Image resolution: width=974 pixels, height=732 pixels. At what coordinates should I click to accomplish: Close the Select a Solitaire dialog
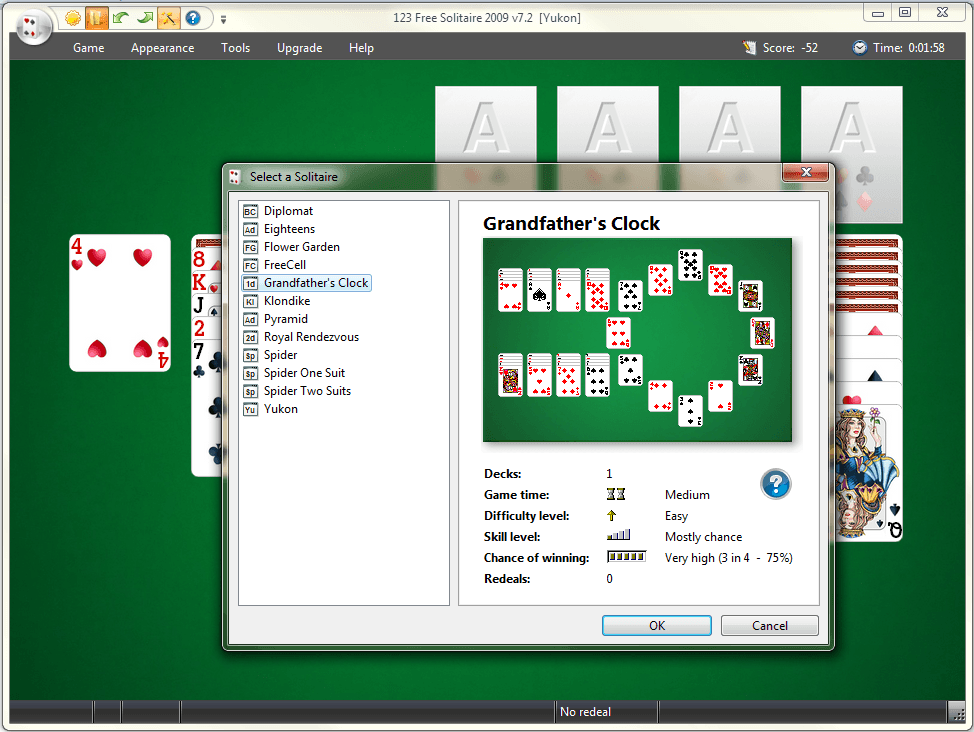coord(806,172)
